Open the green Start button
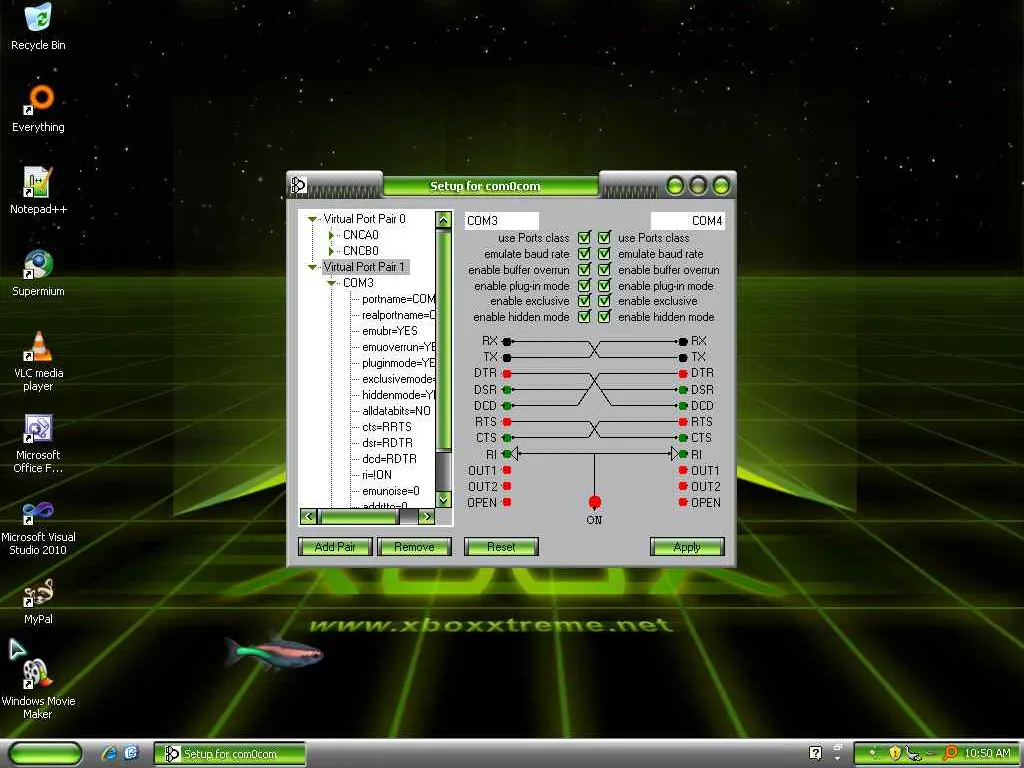The image size is (1024, 768). tap(45, 753)
